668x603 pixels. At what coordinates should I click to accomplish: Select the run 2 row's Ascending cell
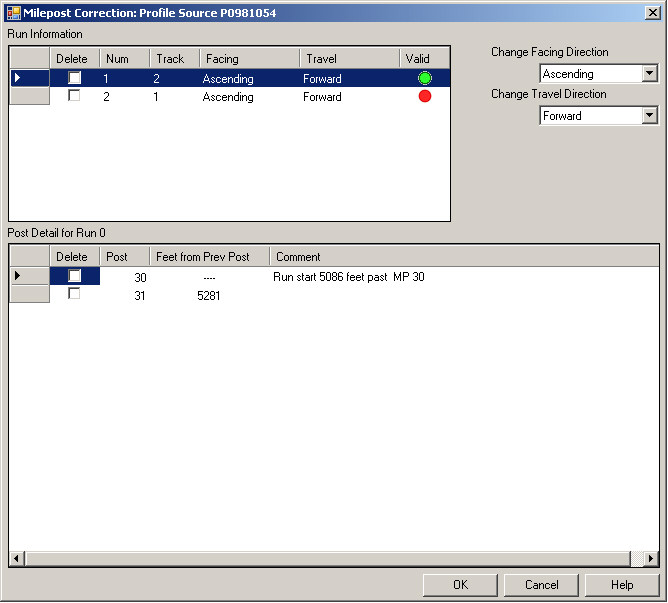tap(228, 97)
